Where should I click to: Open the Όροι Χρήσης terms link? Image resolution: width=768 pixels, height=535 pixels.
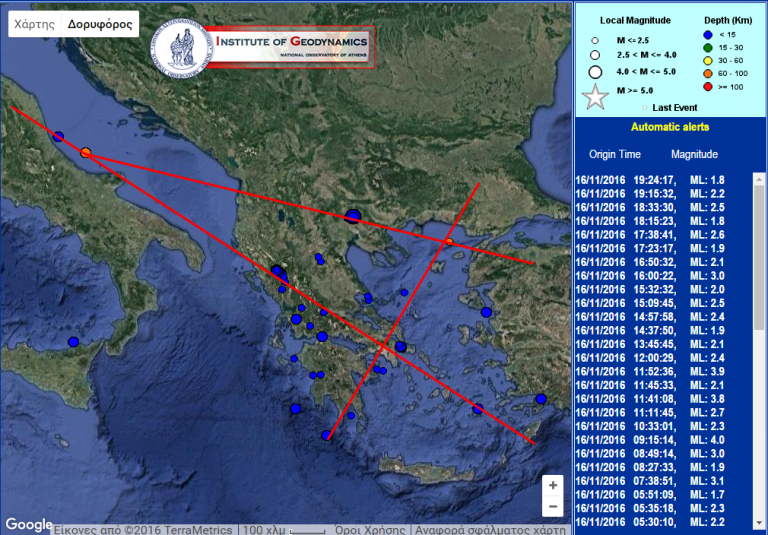coord(370,530)
